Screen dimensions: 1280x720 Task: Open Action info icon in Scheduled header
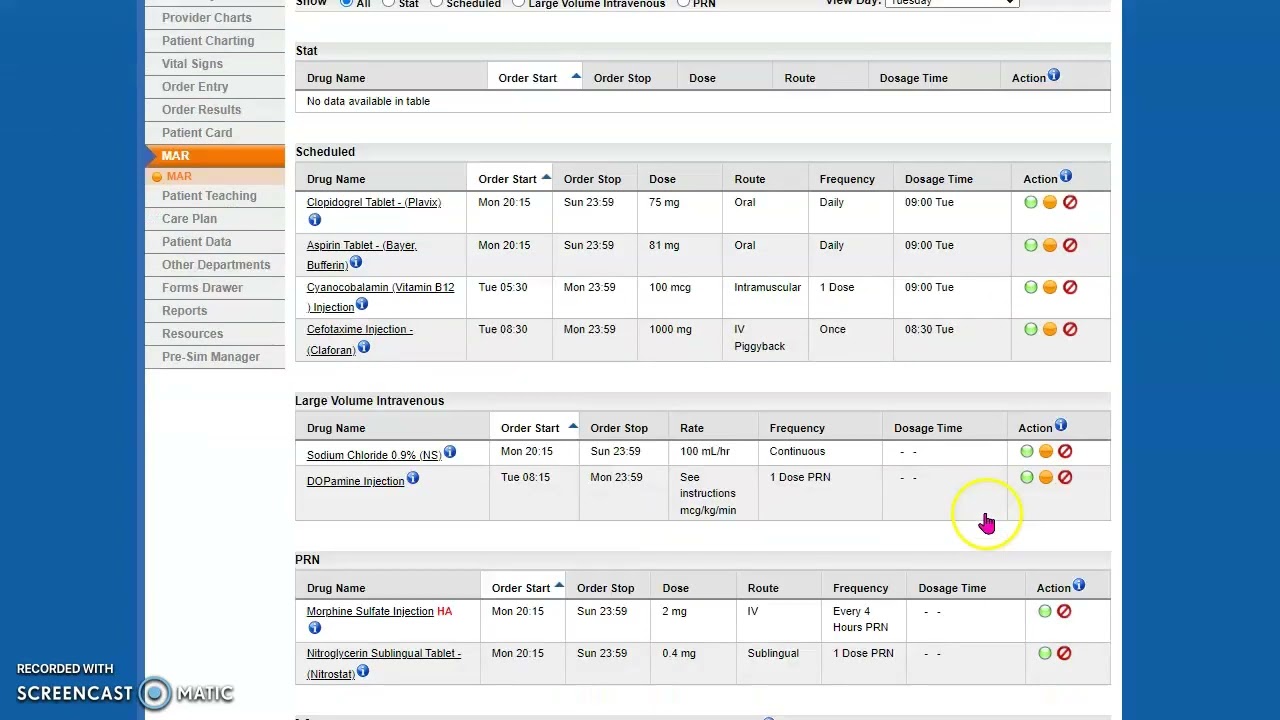[x=1066, y=177]
